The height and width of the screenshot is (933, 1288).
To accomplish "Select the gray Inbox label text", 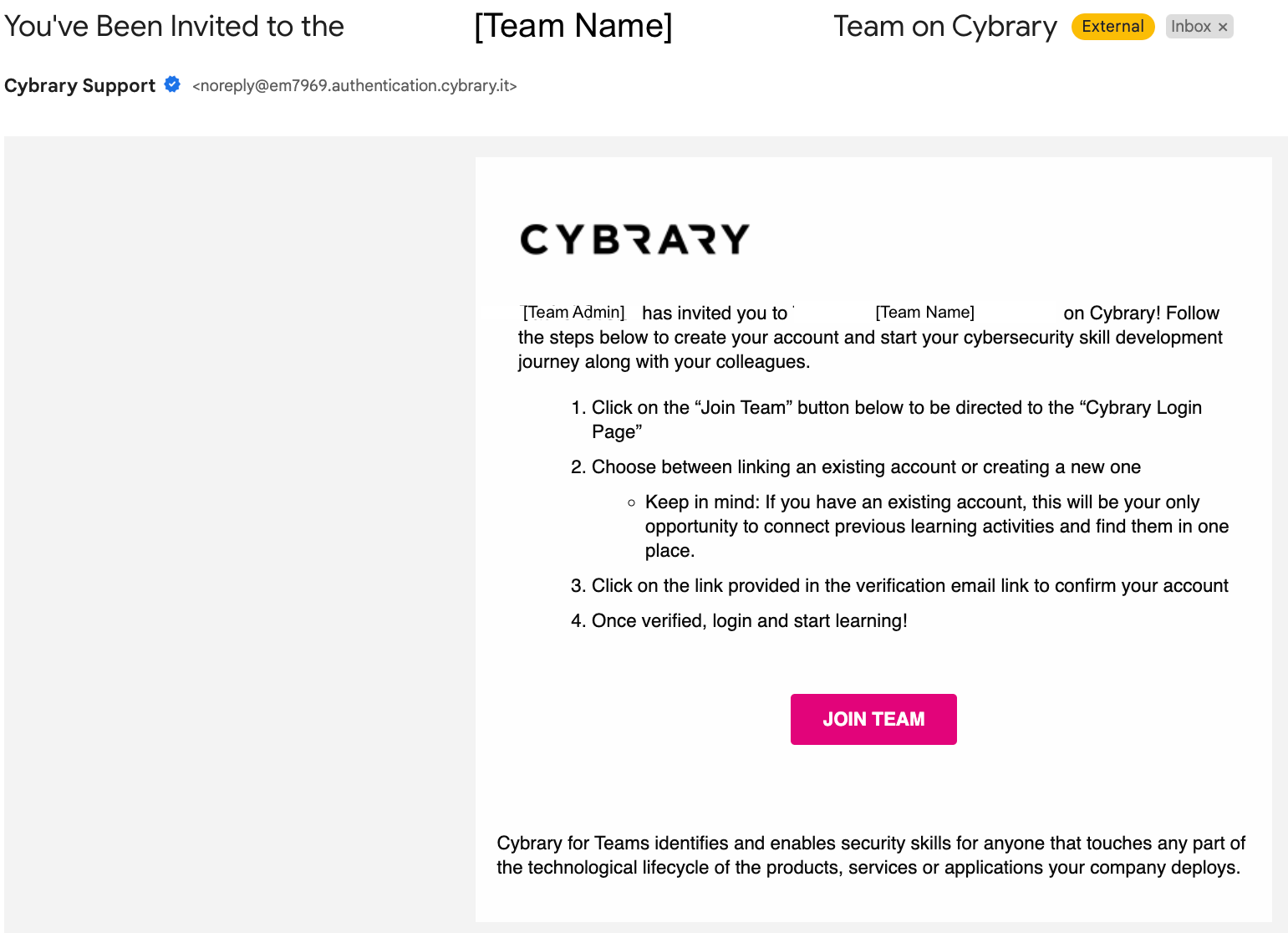I will (1190, 27).
